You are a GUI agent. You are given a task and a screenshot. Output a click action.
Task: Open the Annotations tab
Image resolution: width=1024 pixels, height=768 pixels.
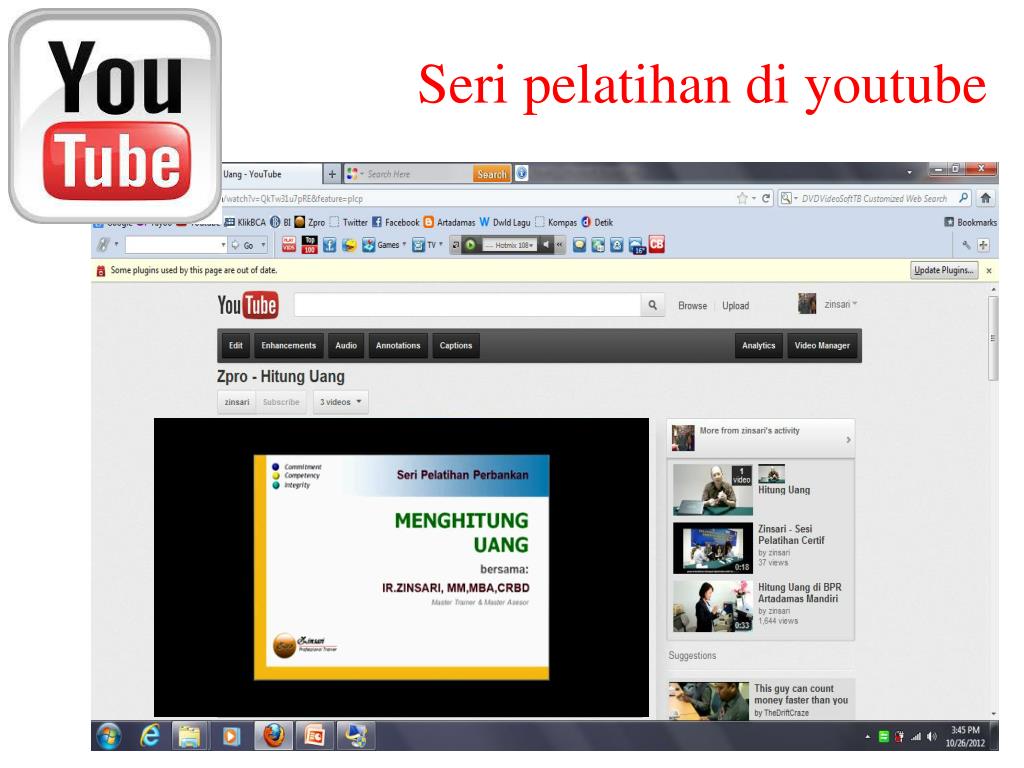(398, 345)
